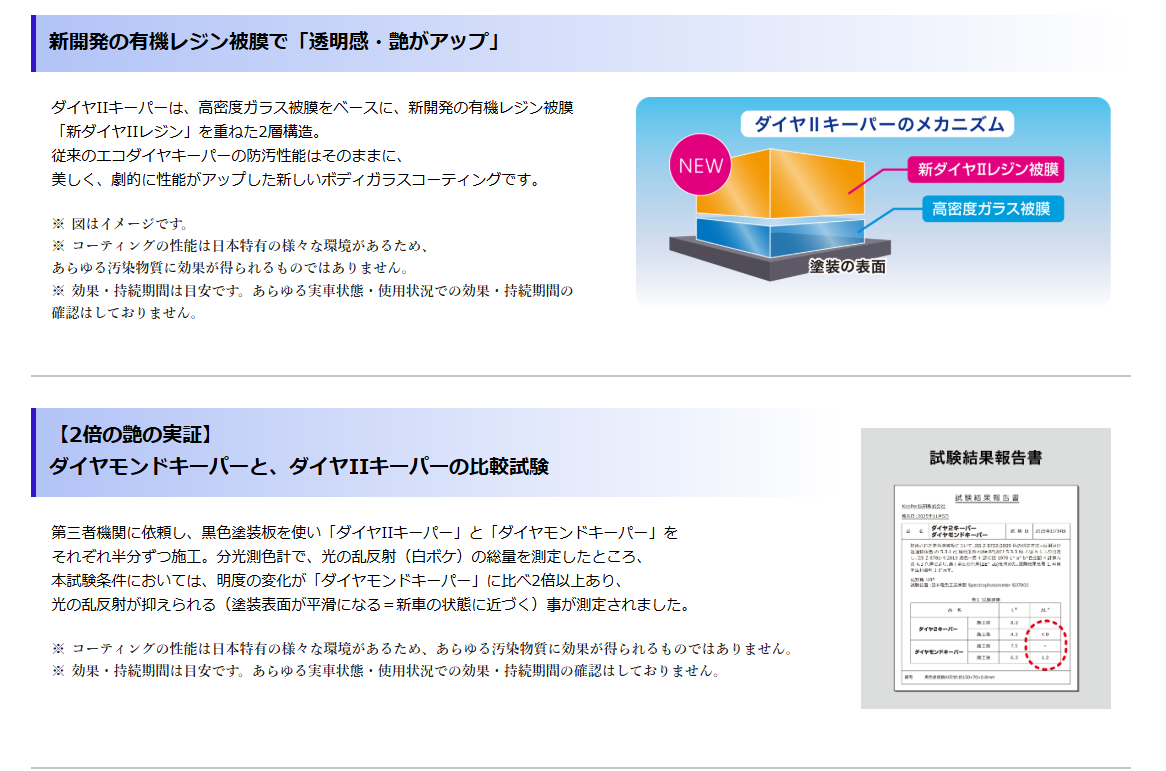
Task: Click the blue 高密度ガラス被膜 label
Action: tap(991, 209)
